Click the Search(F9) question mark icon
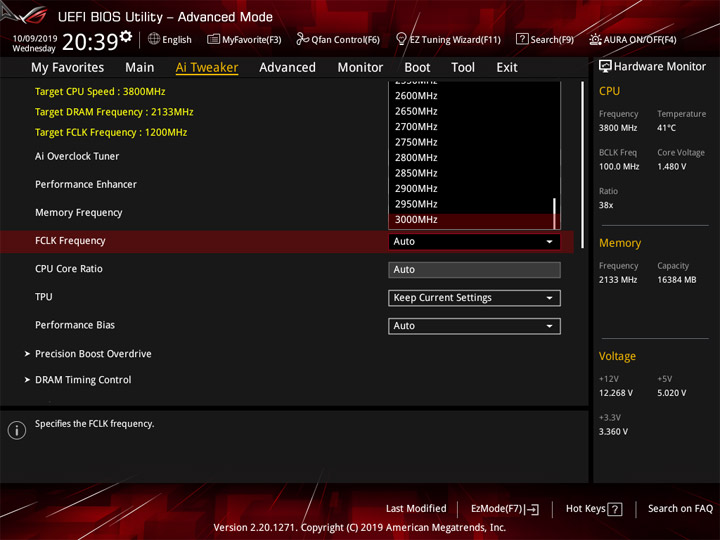720x540 pixels. pyautogui.click(x=522, y=39)
